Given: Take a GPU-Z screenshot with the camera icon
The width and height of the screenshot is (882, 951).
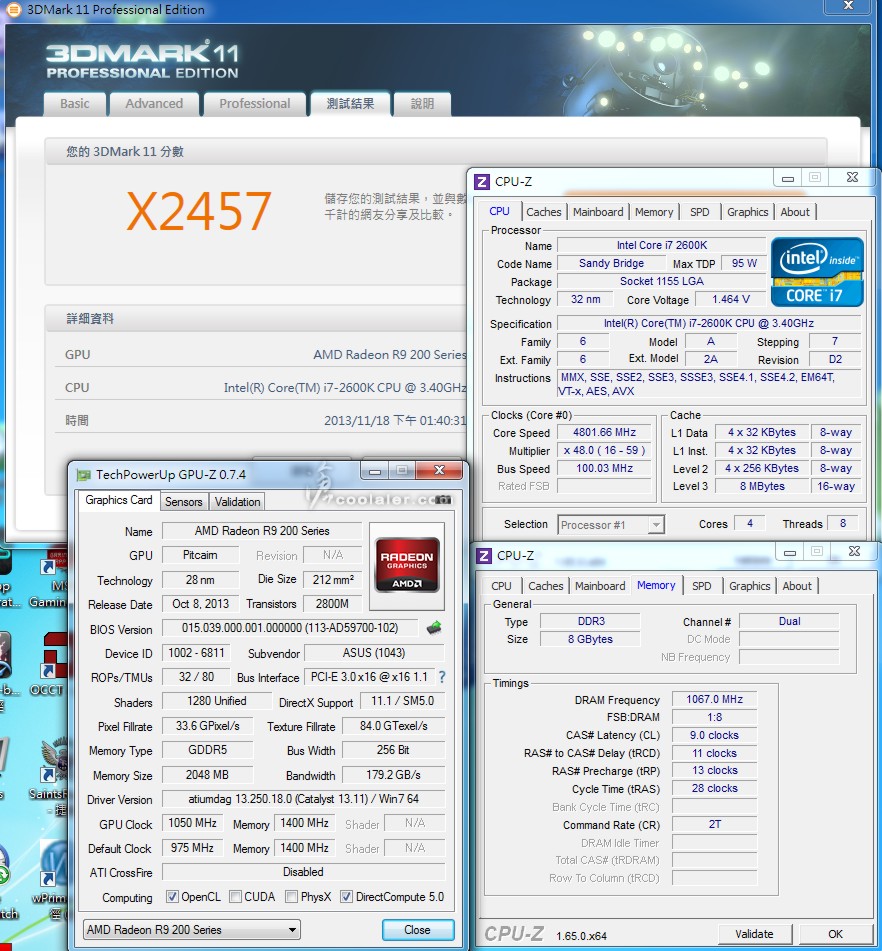Looking at the screenshot, I should click(x=445, y=500).
